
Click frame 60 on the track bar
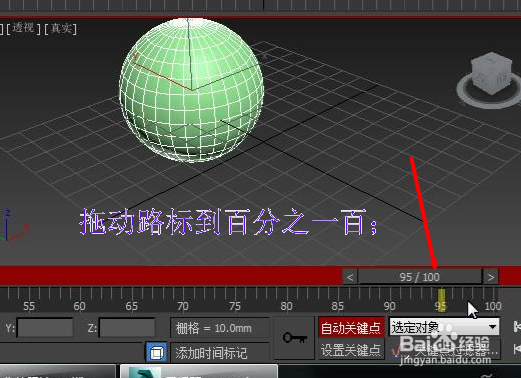80,306
